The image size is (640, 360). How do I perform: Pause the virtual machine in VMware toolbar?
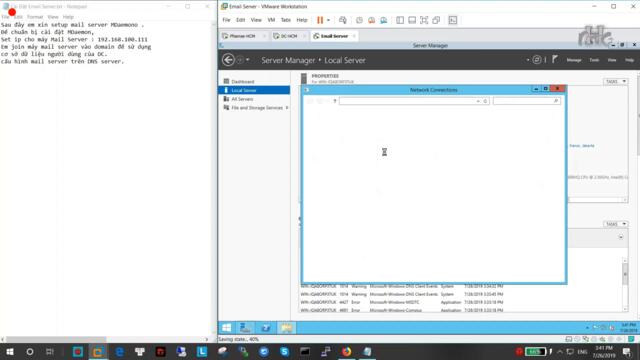coord(320,20)
